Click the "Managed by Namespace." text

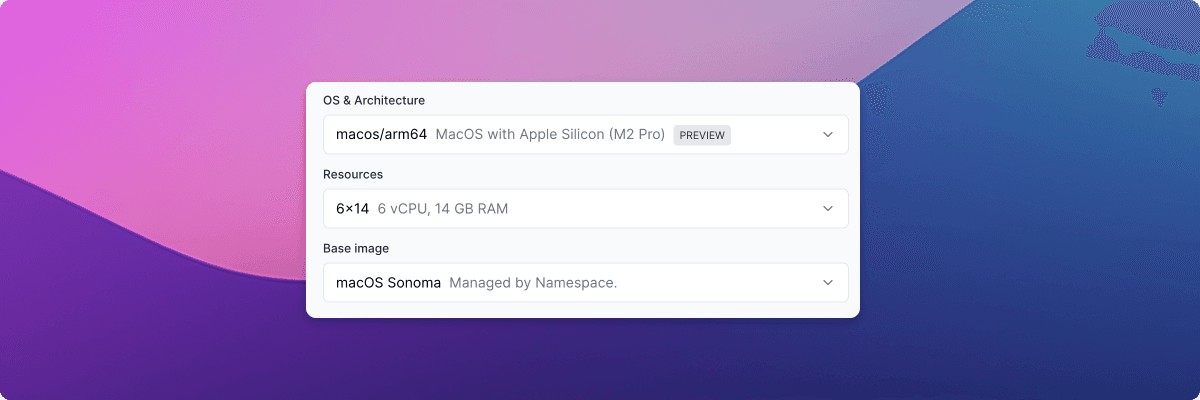point(533,283)
